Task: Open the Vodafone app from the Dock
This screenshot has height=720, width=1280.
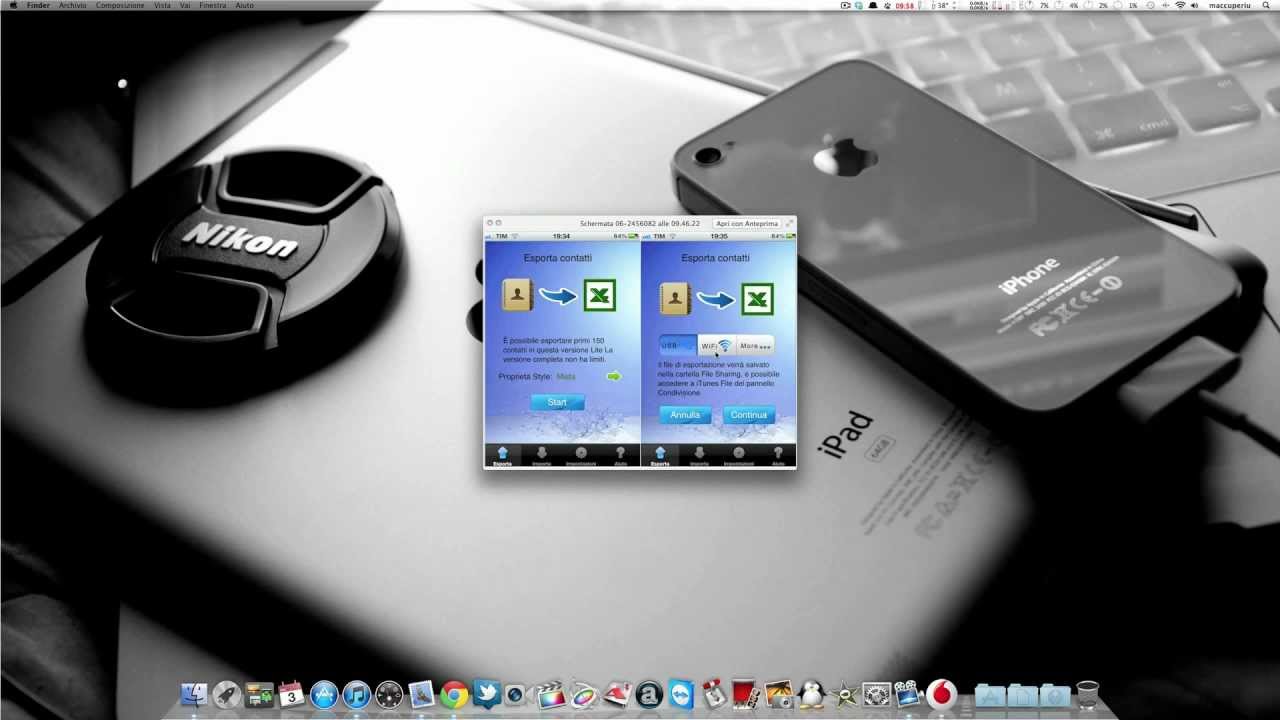Action: coord(941,694)
